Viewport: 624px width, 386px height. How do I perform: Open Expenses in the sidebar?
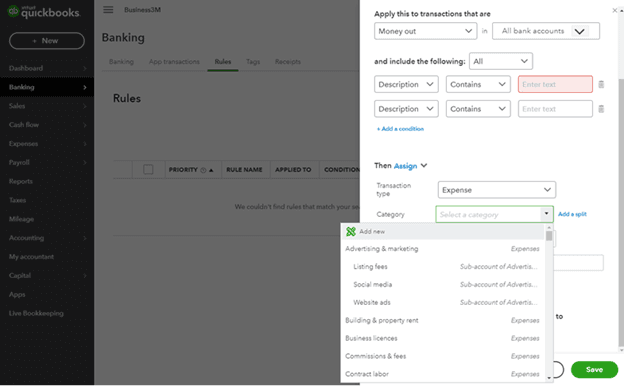pos(47,144)
